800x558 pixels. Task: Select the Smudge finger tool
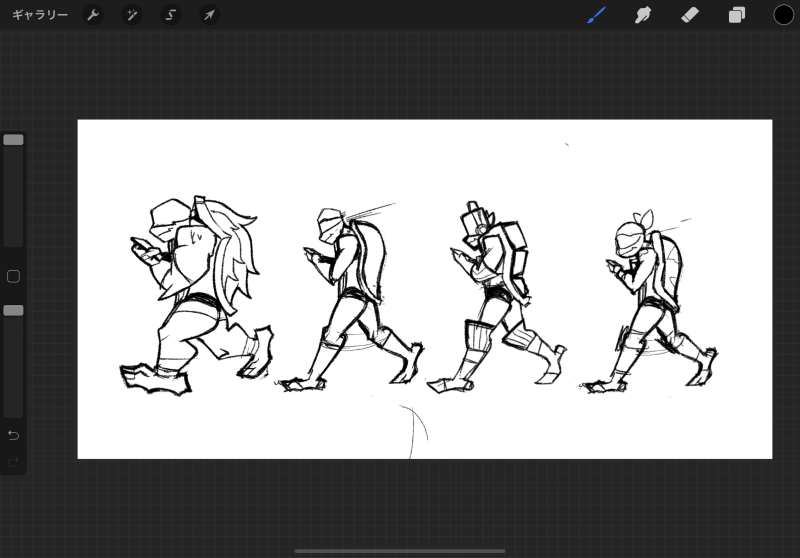(643, 15)
